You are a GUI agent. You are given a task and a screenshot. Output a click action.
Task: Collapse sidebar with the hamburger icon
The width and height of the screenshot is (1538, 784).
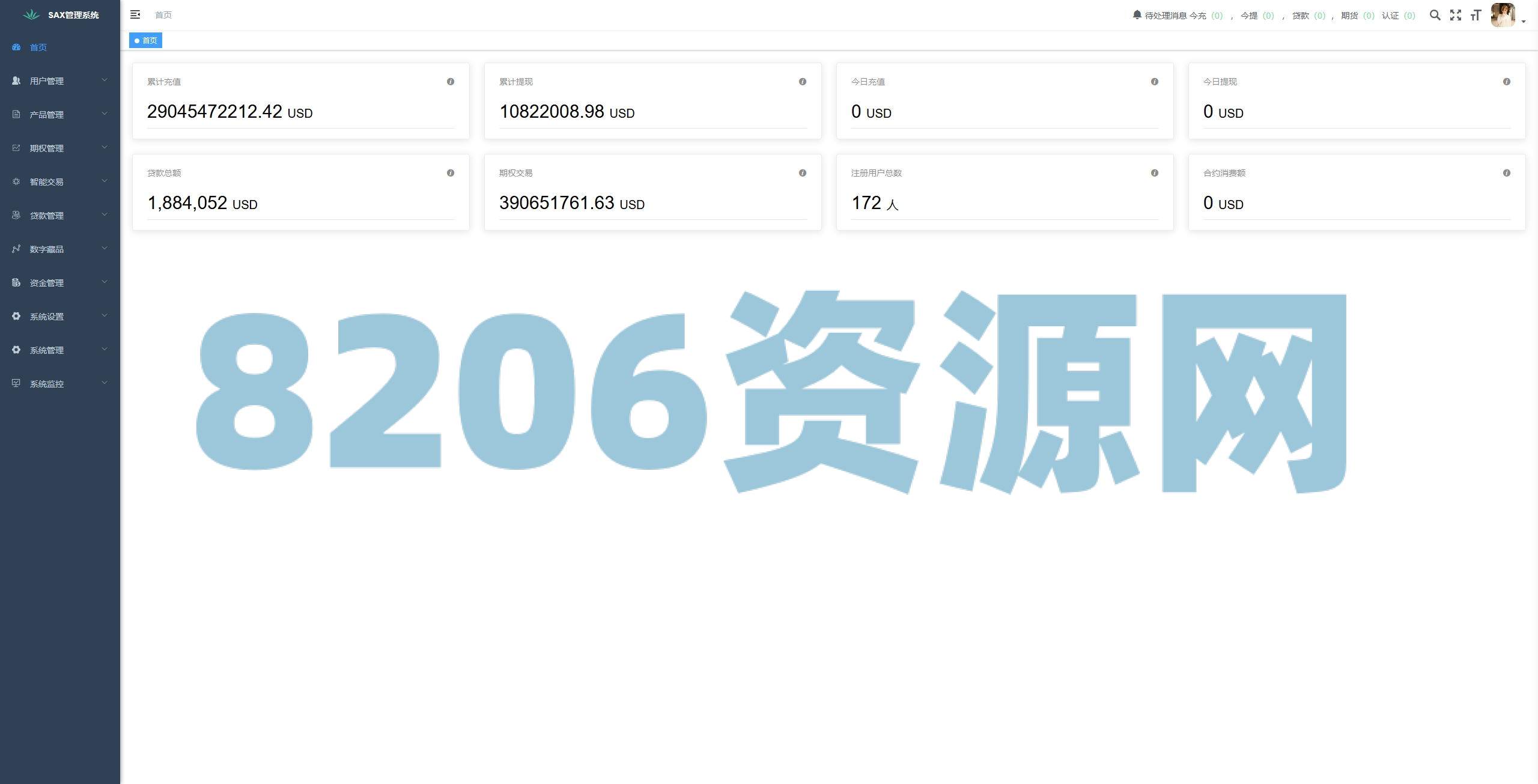(x=135, y=14)
